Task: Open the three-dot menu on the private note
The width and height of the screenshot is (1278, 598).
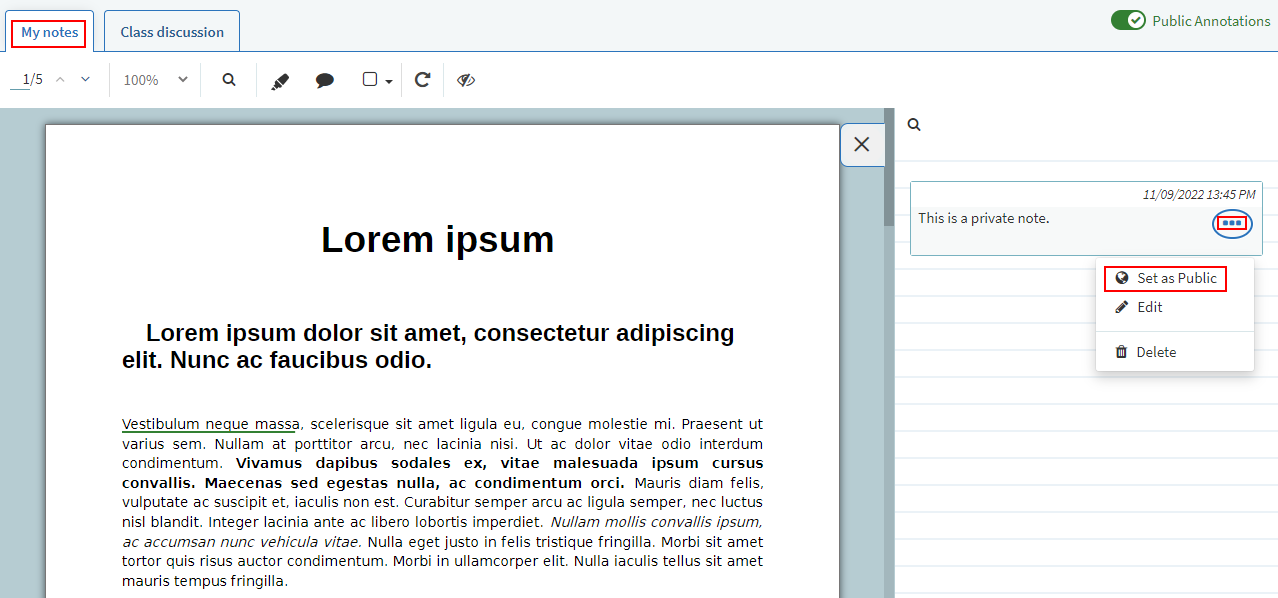Action: pyautogui.click(x=1232, y=223)
